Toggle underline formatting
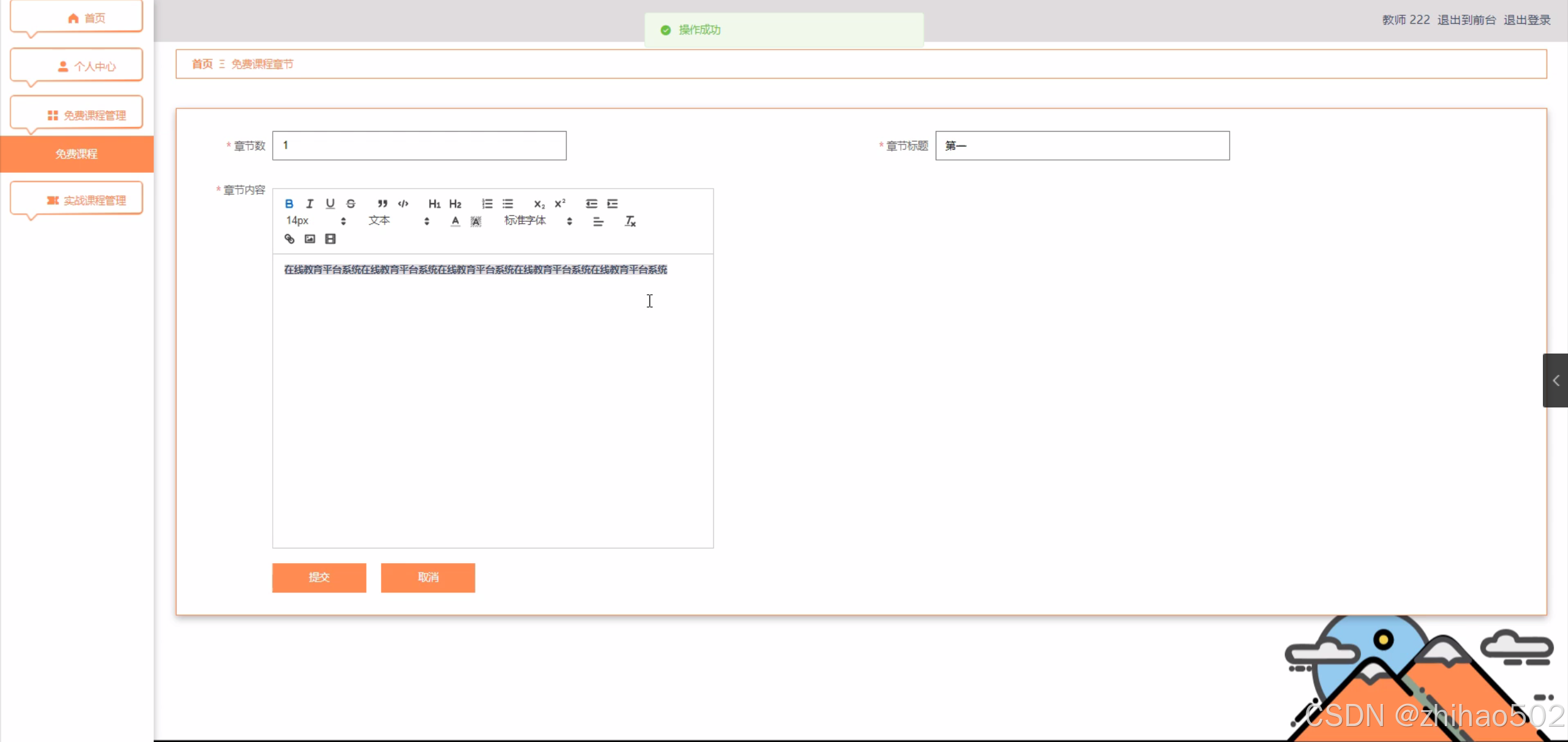 click(x=330, y=203)
